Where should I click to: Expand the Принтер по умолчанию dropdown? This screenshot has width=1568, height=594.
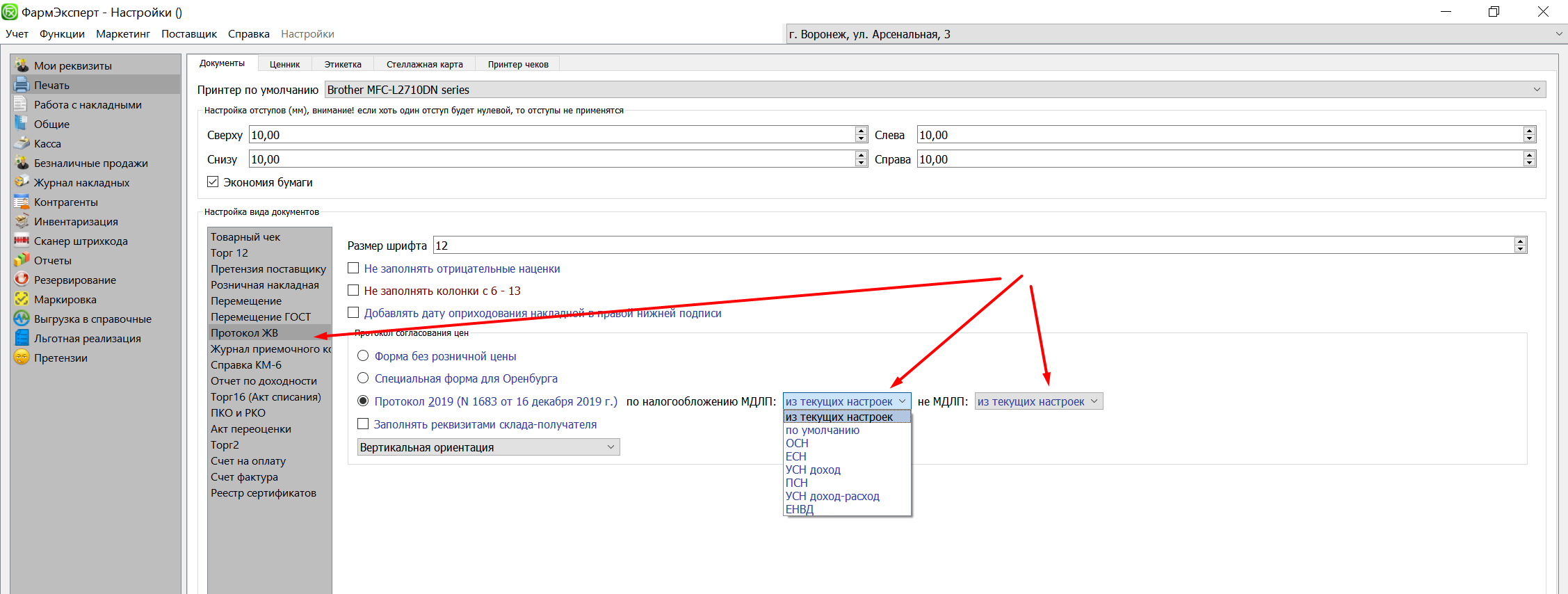[x=1537, y=90]
